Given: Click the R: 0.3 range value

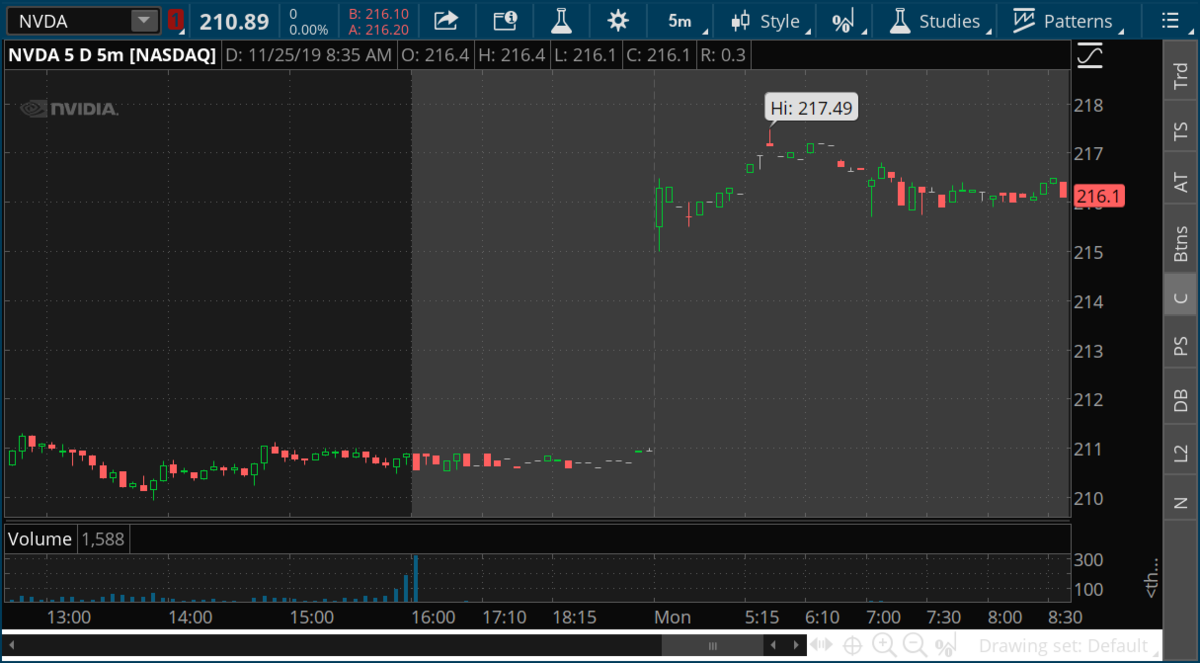Looking at the screenshot, I should coord(723,55).
